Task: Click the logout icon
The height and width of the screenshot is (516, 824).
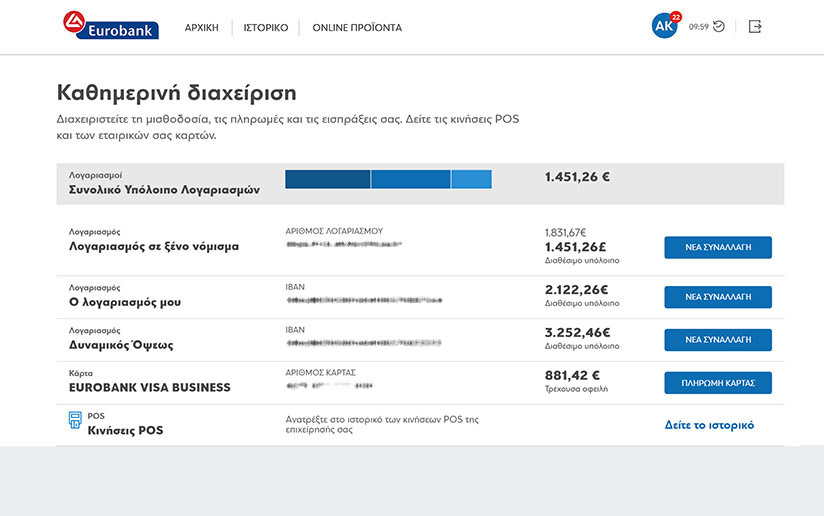Action: 755,26
